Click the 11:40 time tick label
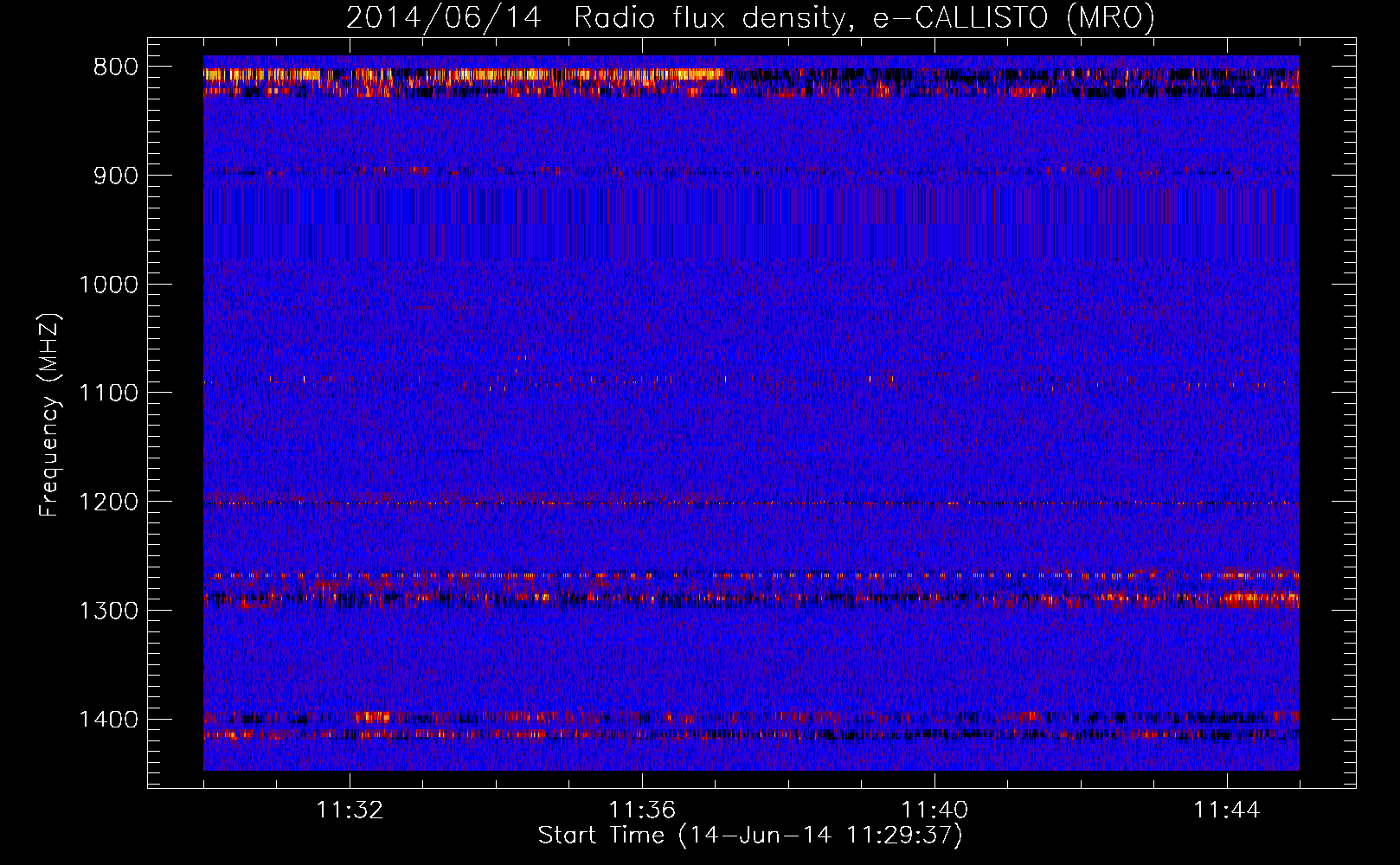The image size is (1400, 865). (x=934, y=811)
